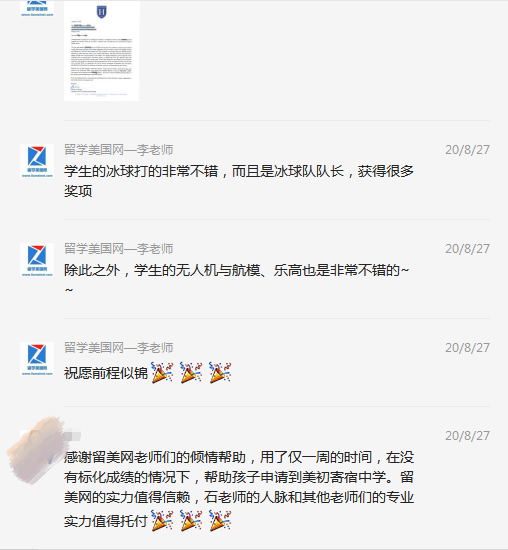
Task: Click the 20/8/27 date on ice hockey message
Action: (467, 150)
